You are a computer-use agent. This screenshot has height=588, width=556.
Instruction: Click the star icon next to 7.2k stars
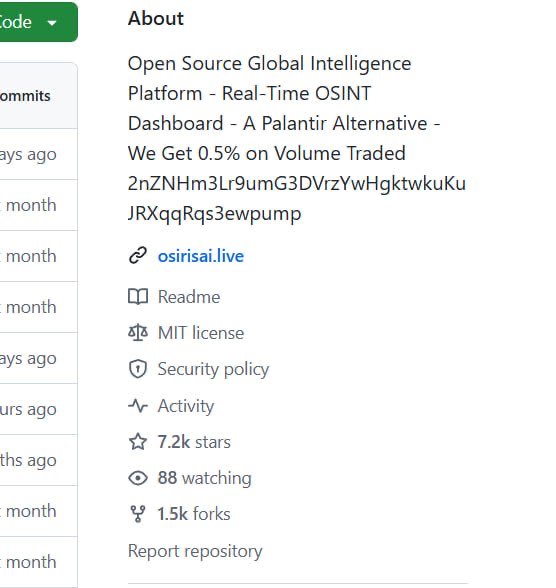pyautogui.click(x=138, y=441)
